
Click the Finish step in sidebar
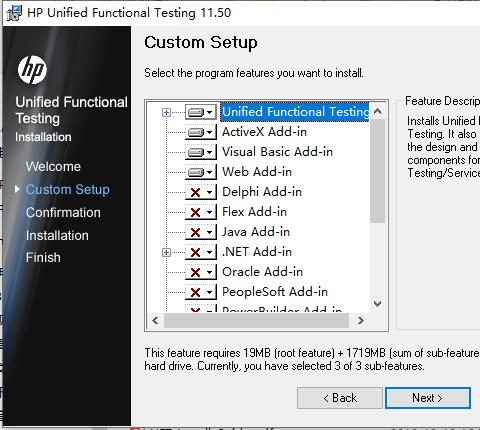43,258
